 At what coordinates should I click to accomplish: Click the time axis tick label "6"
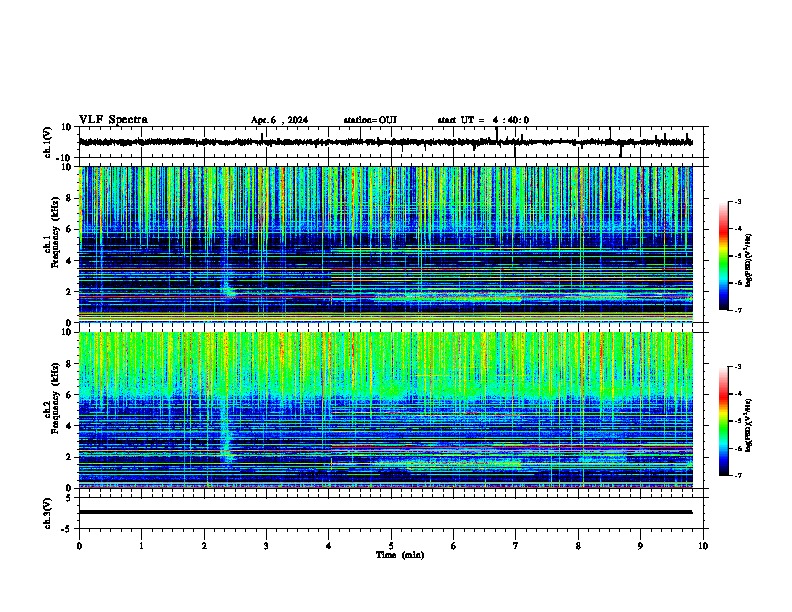[x=453, y=546]
